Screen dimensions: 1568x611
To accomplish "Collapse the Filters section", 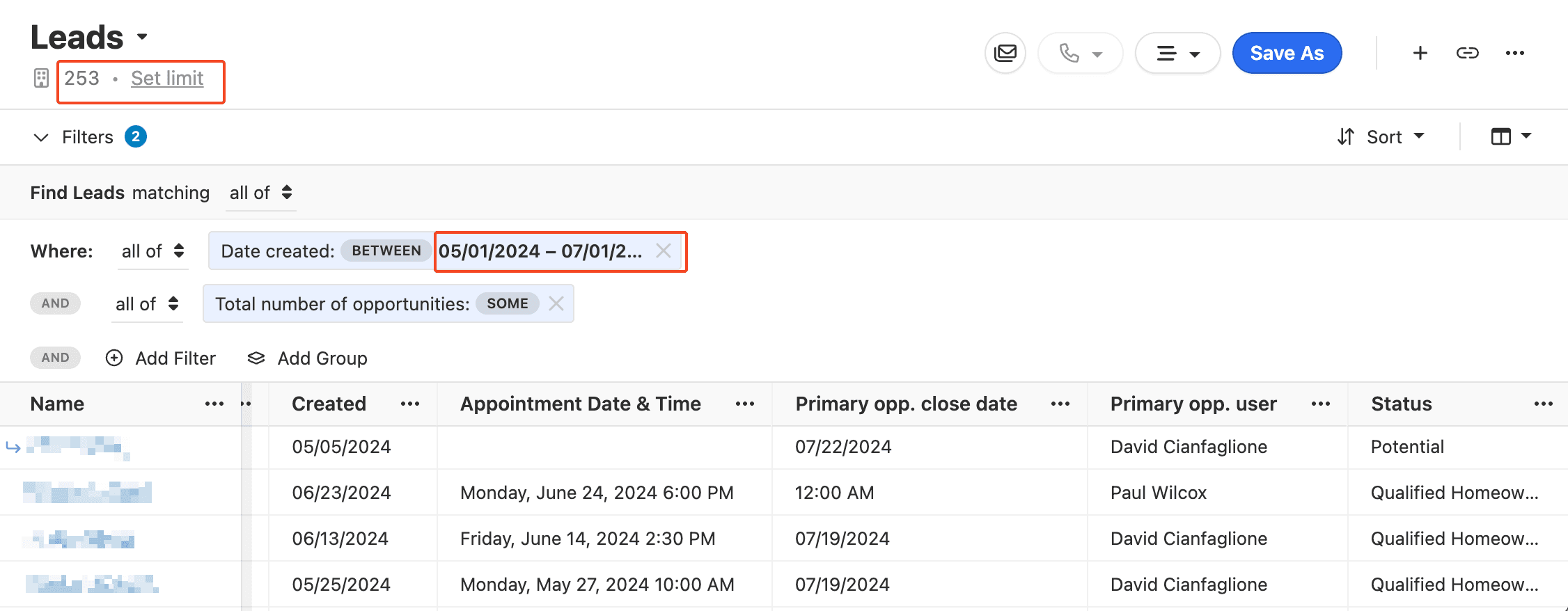I will [41, 137].
